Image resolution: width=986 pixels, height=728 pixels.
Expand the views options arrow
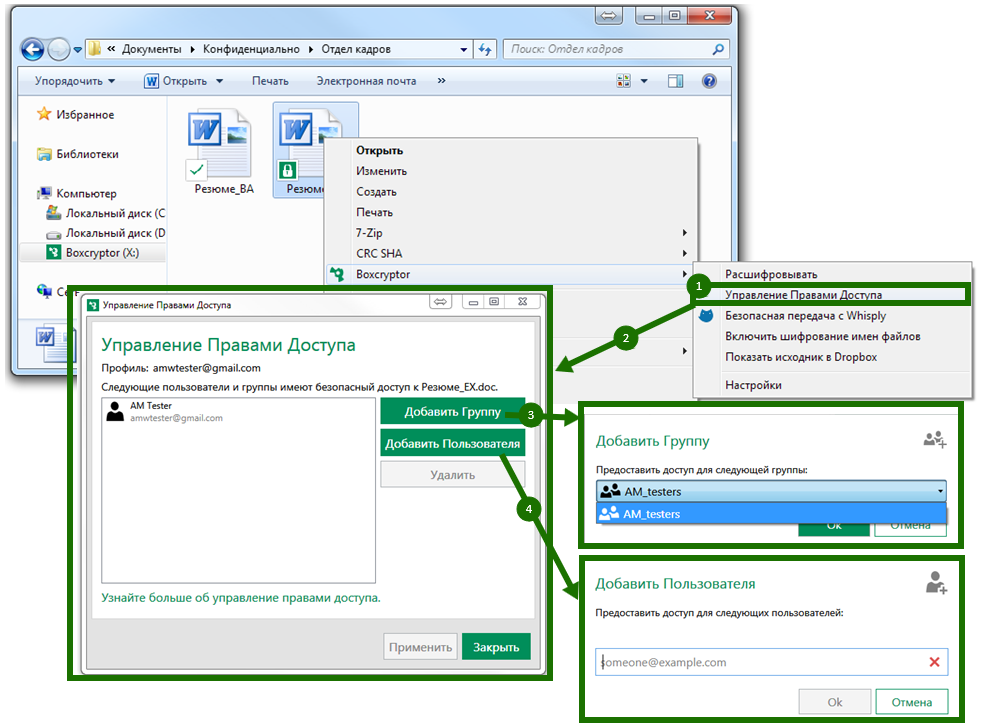point(644,81)
